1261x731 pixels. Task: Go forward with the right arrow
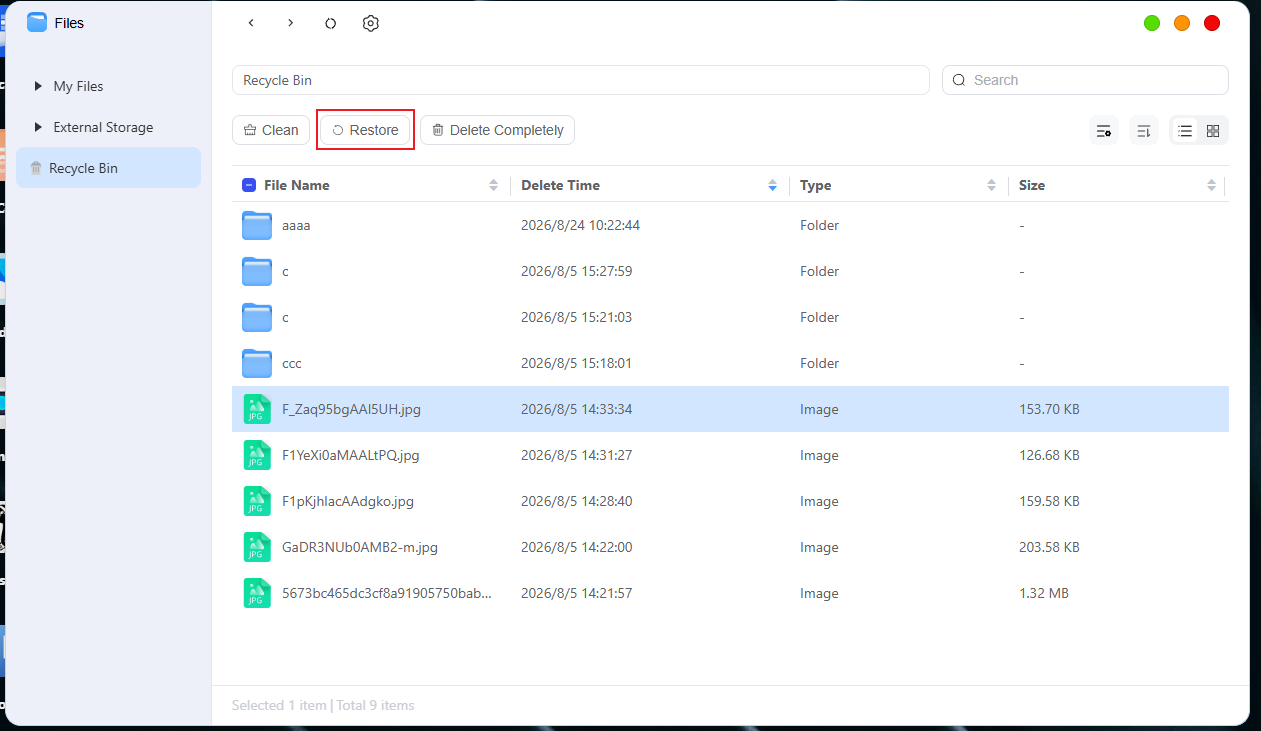click(x=290, y=23)
